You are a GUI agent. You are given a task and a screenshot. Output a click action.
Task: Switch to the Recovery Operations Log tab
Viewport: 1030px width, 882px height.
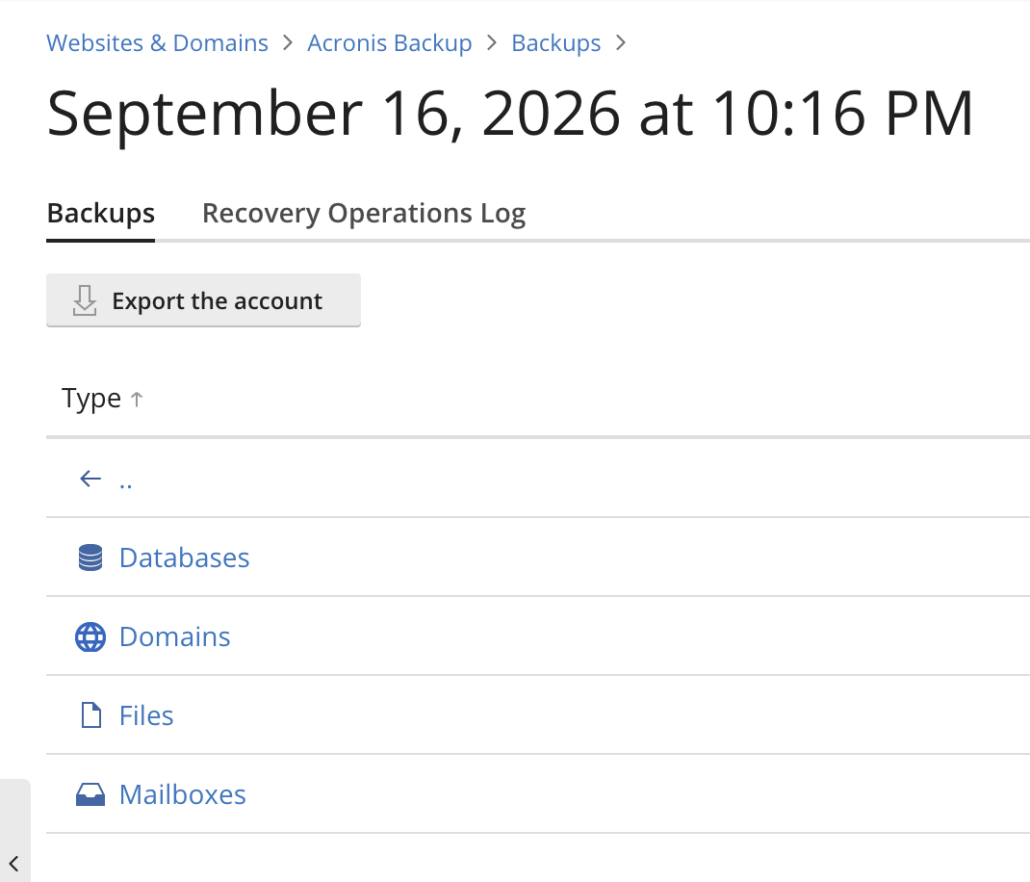364,213
